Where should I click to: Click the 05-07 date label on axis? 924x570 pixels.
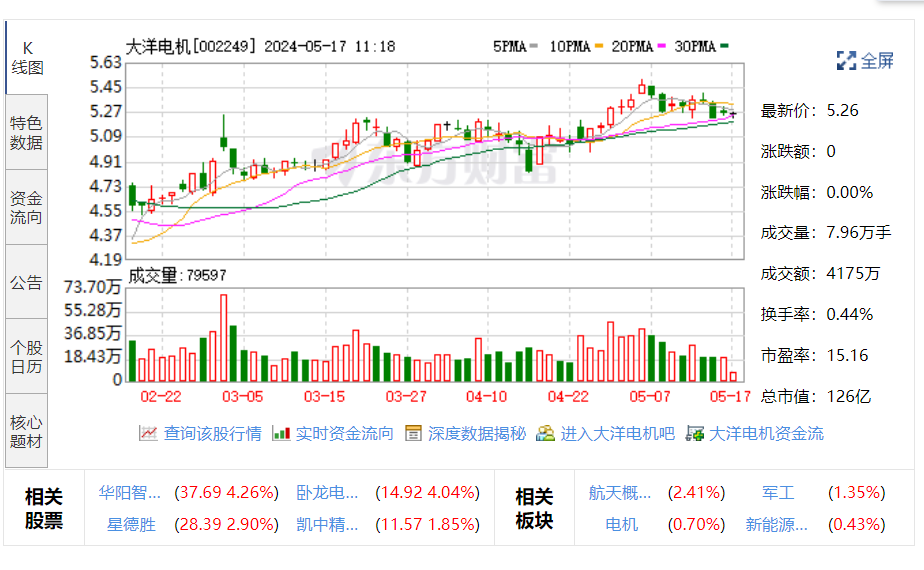(649, 397)
